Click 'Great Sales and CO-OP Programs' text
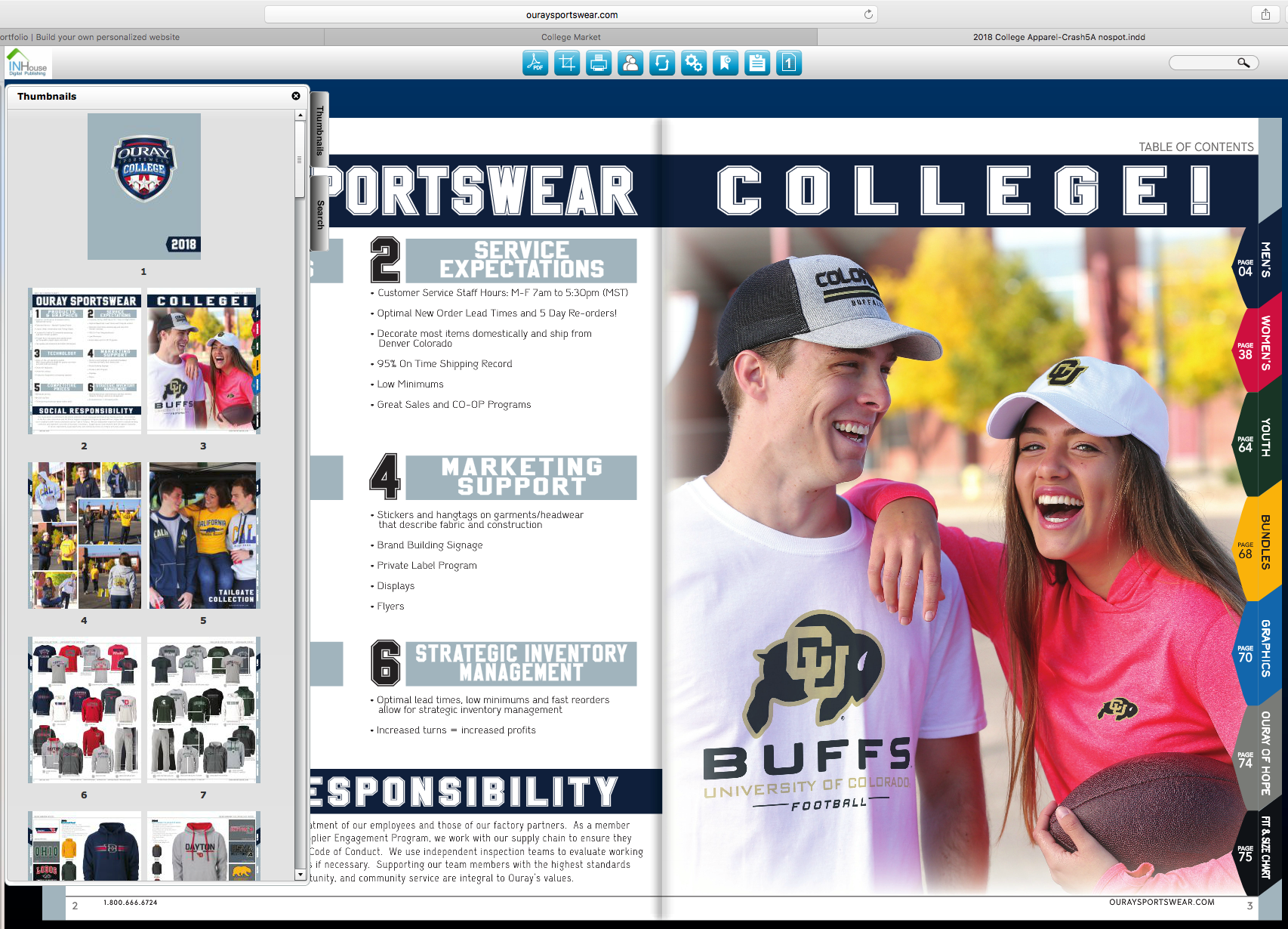 [454, 405]
